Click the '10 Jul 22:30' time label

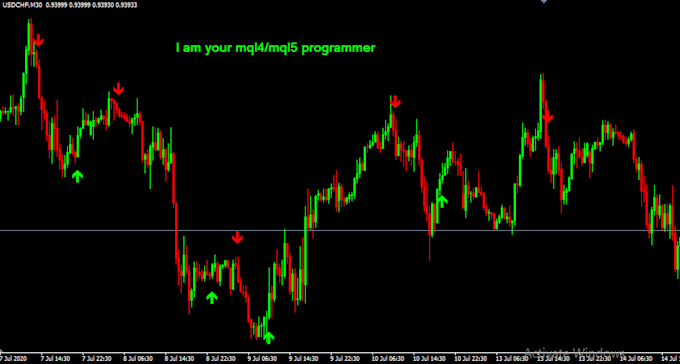tap(470, 359)
